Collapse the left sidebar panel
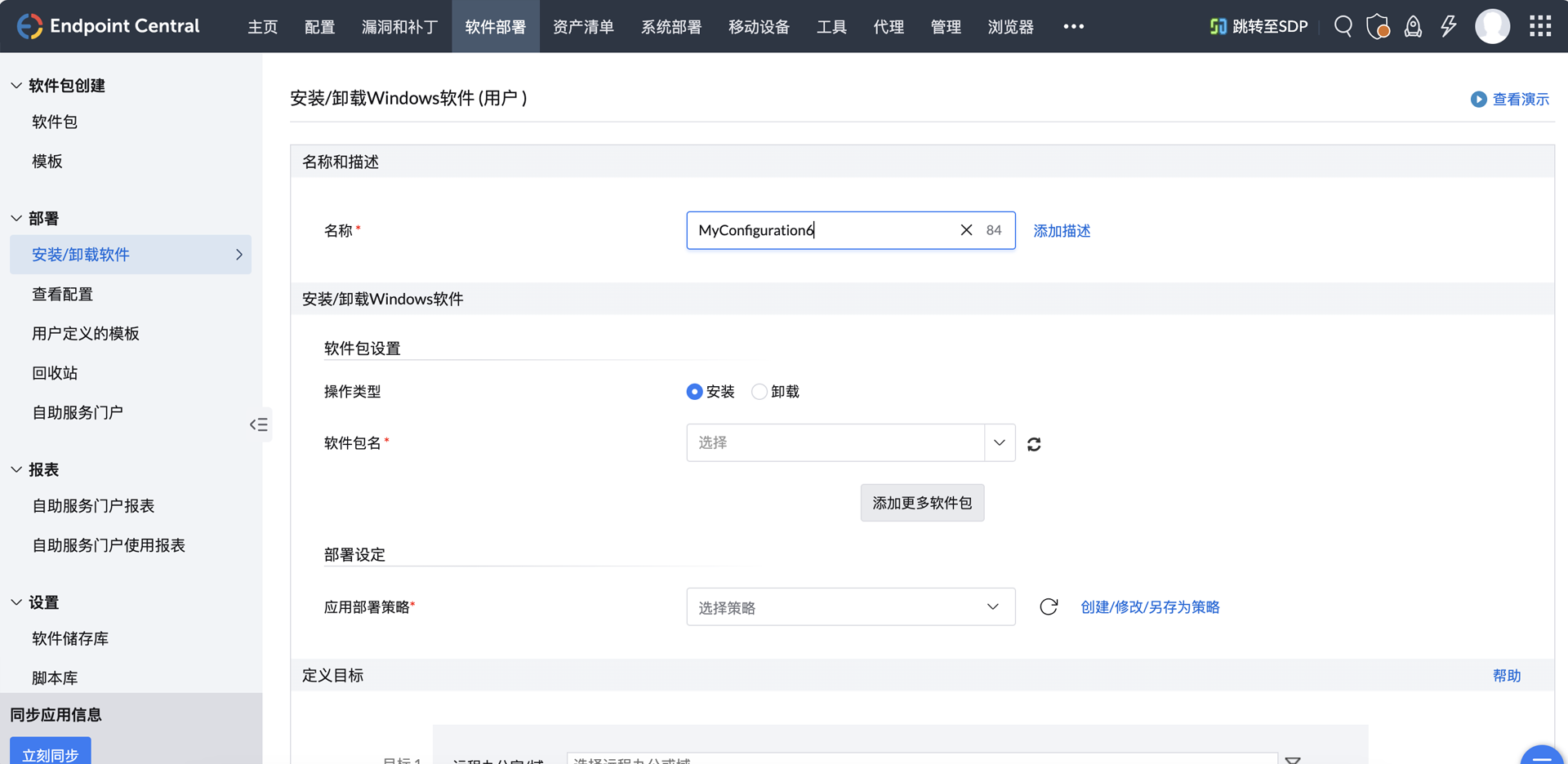This screenshot has height=764, width=1568. (x=259, y=424)
